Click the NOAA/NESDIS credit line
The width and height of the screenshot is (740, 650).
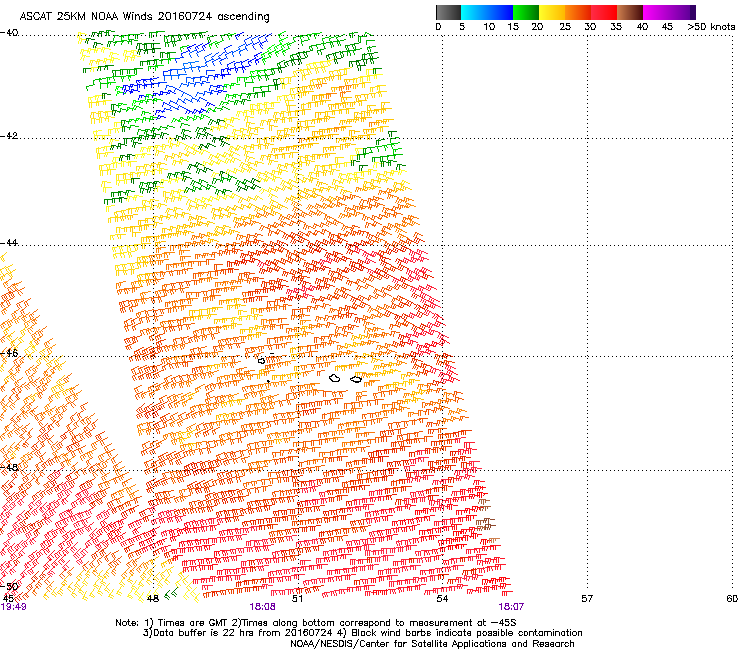pos(432,644)
